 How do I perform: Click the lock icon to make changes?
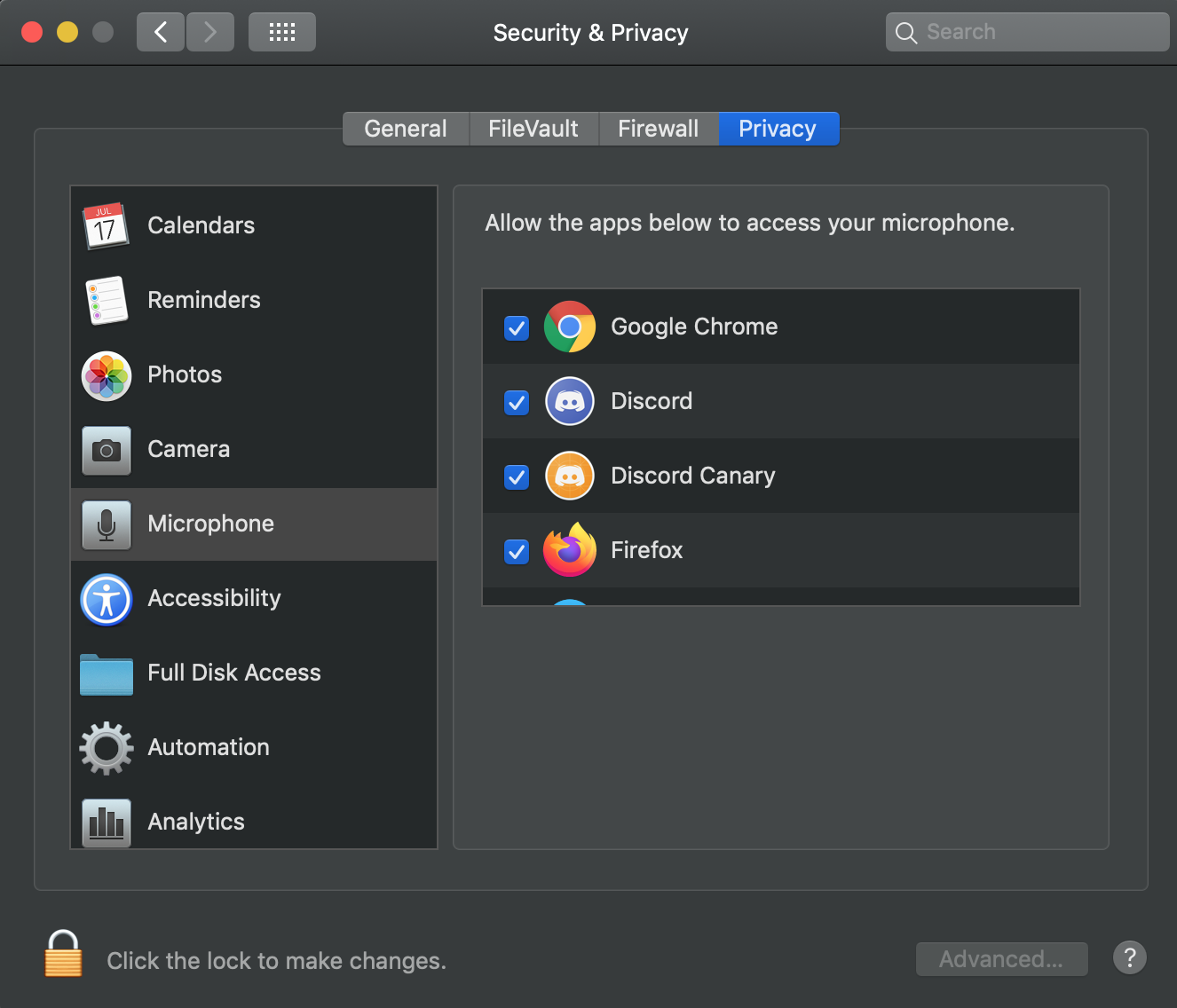click(x=63, y=953)
